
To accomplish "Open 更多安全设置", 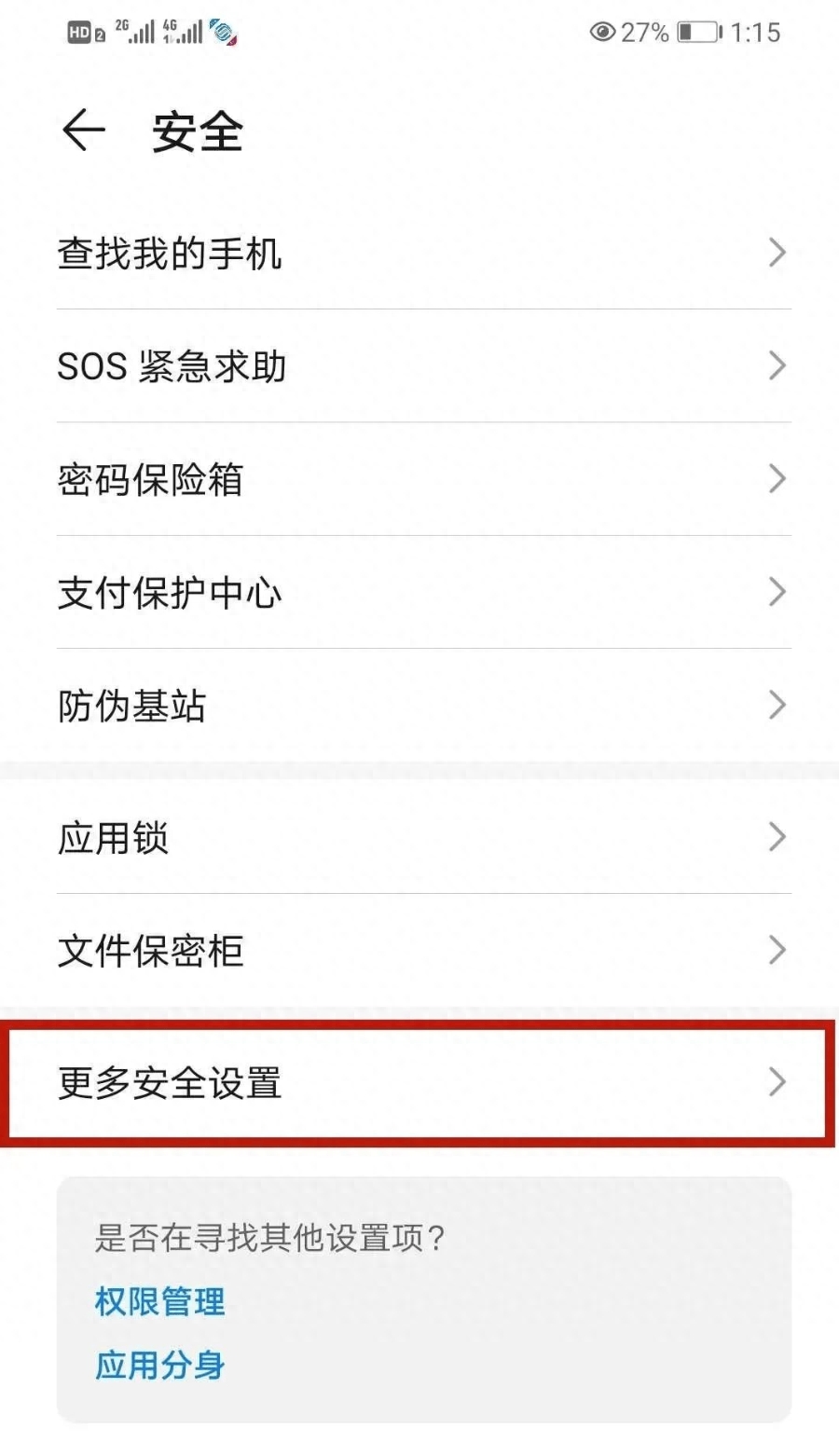I will pos(419,1082).
